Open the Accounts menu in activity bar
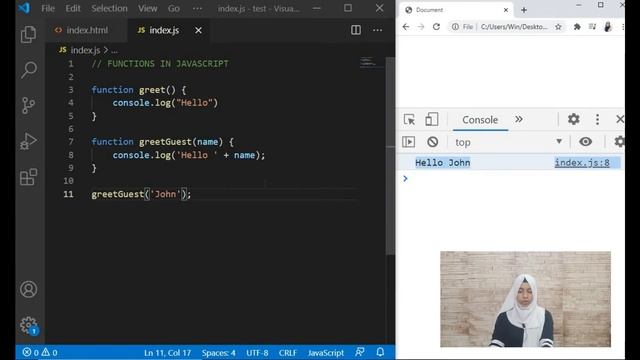 pyautogui.click(x=29, y=289)
